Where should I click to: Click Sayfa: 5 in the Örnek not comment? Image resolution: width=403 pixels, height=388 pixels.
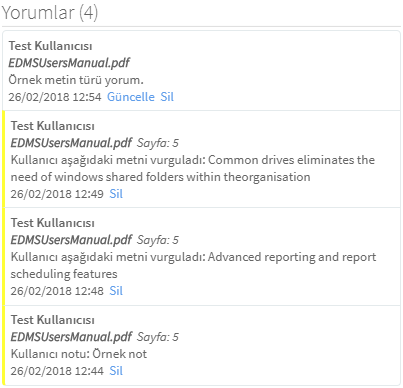pyautogui.click(x=158, y=337)
